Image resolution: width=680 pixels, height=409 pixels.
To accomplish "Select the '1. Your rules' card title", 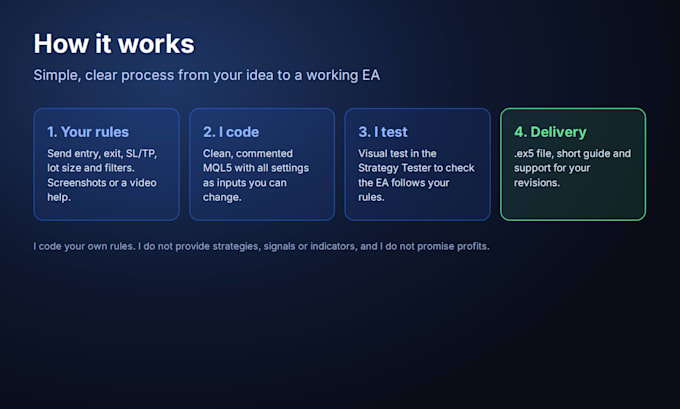I will click(x=88, y=132).
